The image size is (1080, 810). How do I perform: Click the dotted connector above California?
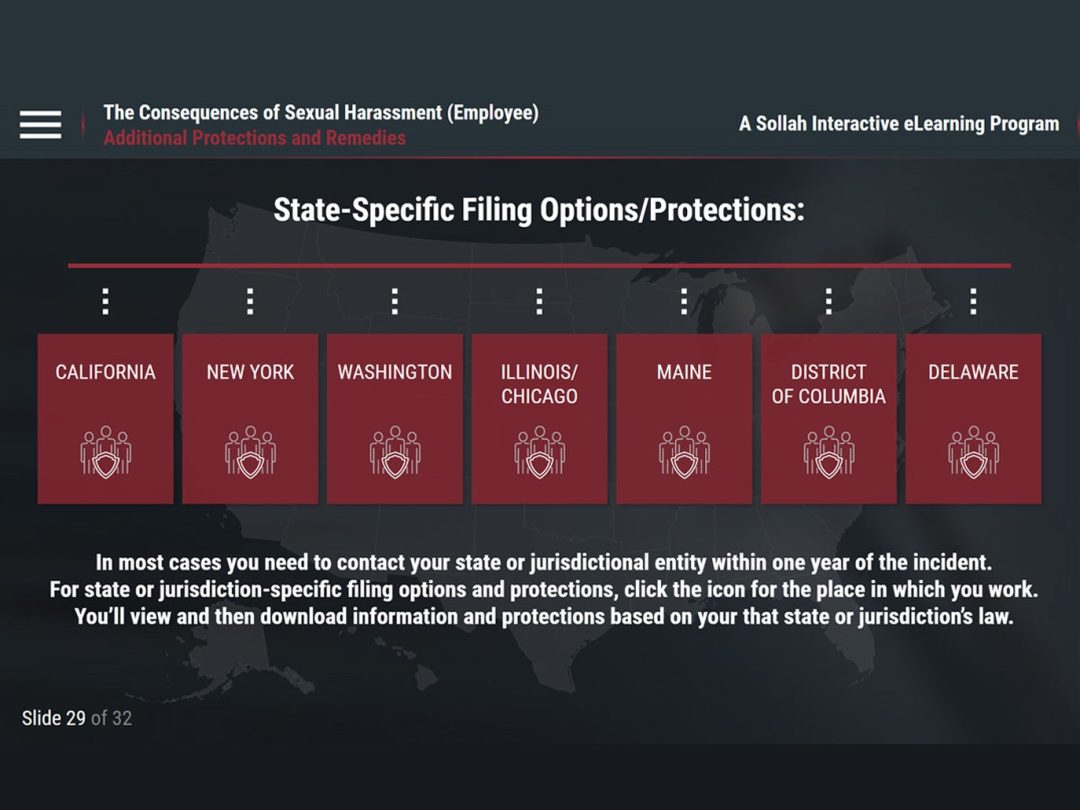click(105, 301)
